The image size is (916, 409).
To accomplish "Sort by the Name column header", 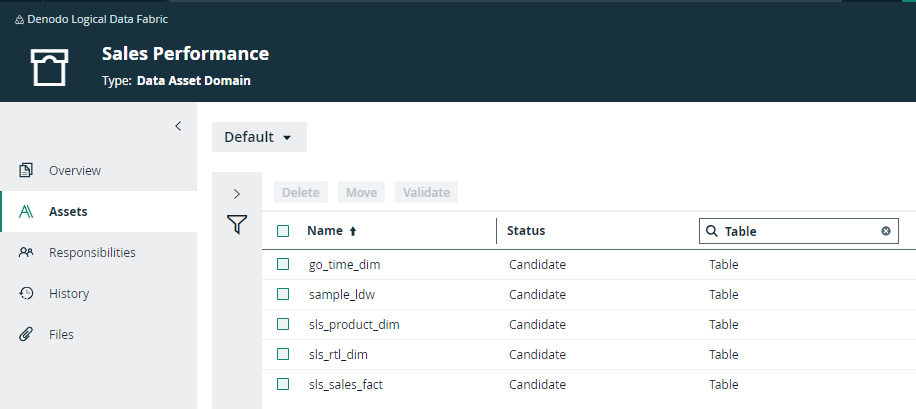I will (325, 231).
